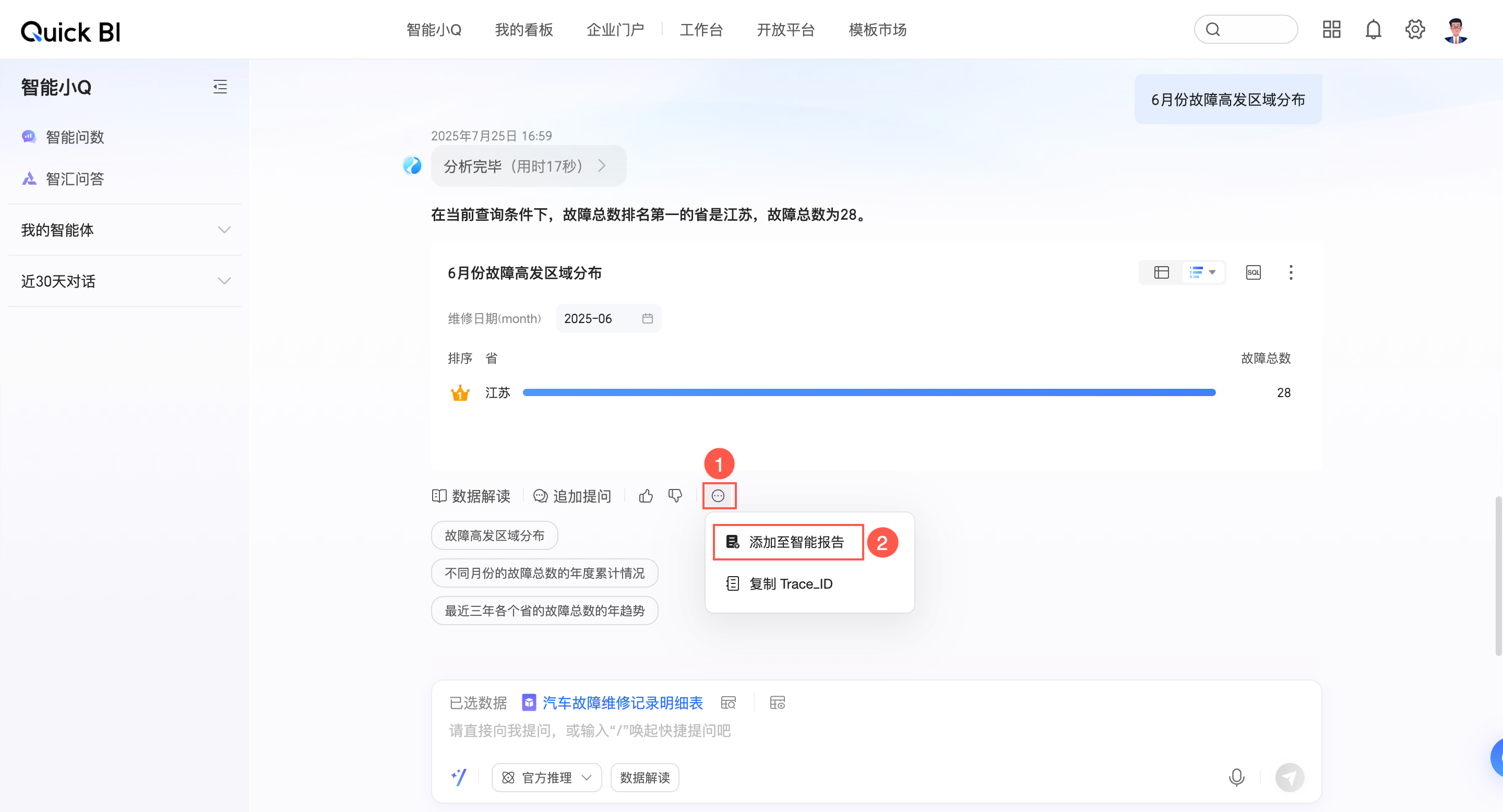The width and height of the screenshot is (1503, 812).
Task: Click the thumbs down feedback icon
Action: pyautogui.click(x=675, y=496)
